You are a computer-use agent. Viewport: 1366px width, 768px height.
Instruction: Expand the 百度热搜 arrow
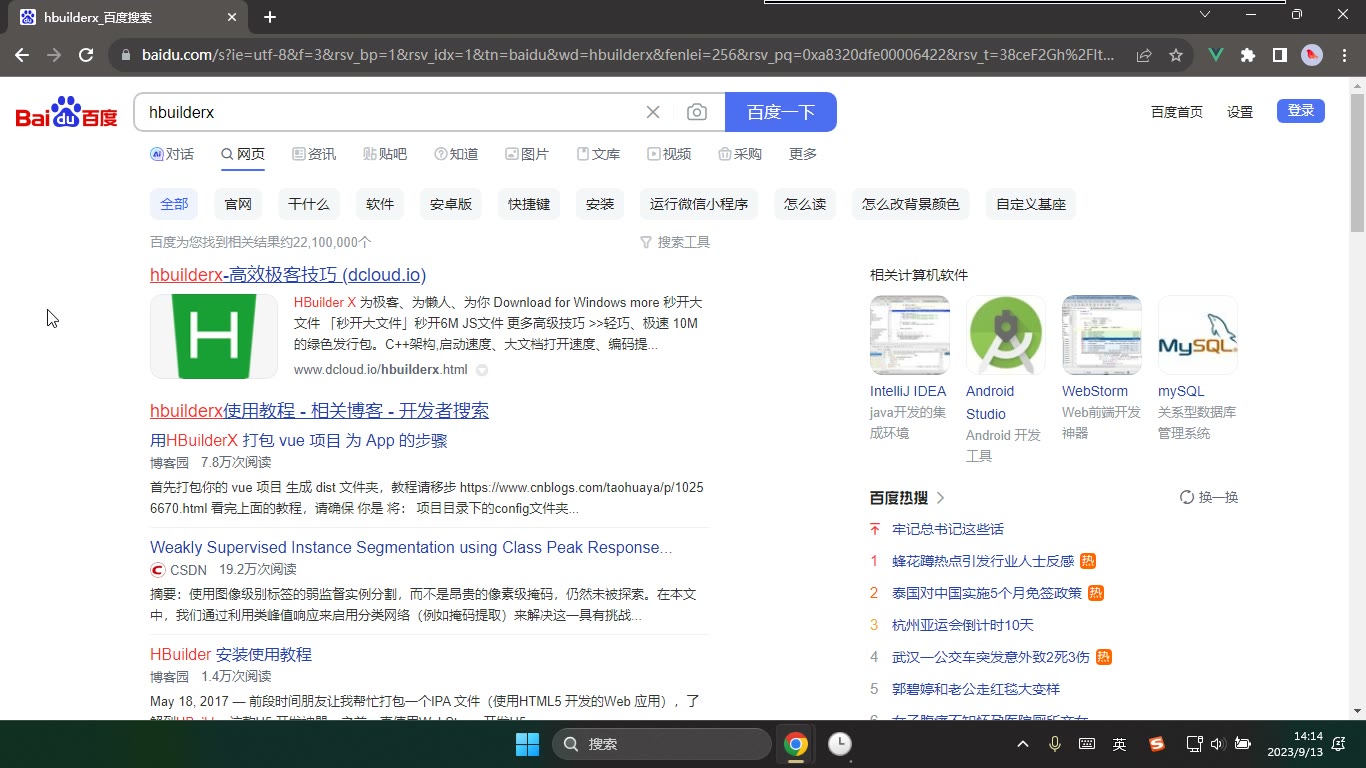(x=941, y=497)
